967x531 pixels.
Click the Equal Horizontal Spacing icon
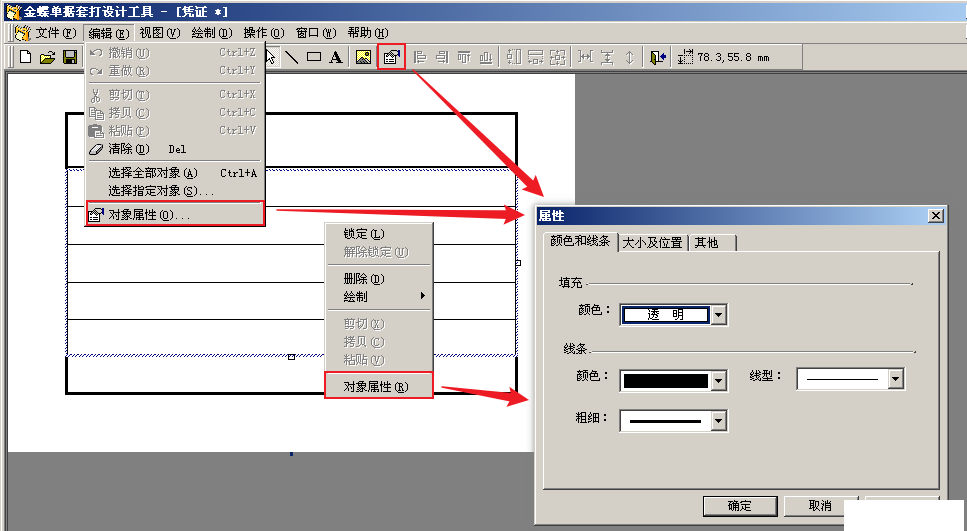click(x=585, y=57)
